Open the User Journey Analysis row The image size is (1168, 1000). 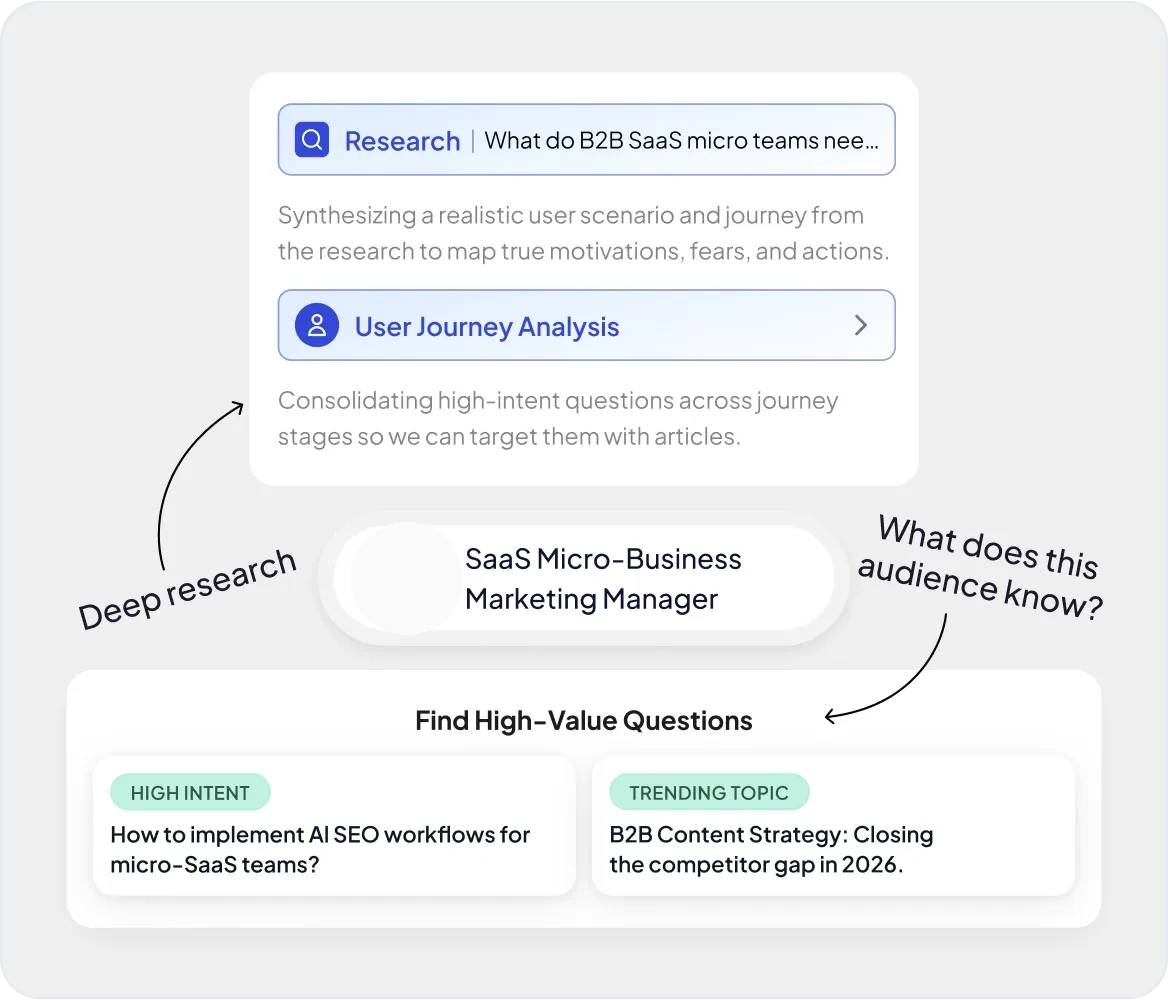[586, 325]
